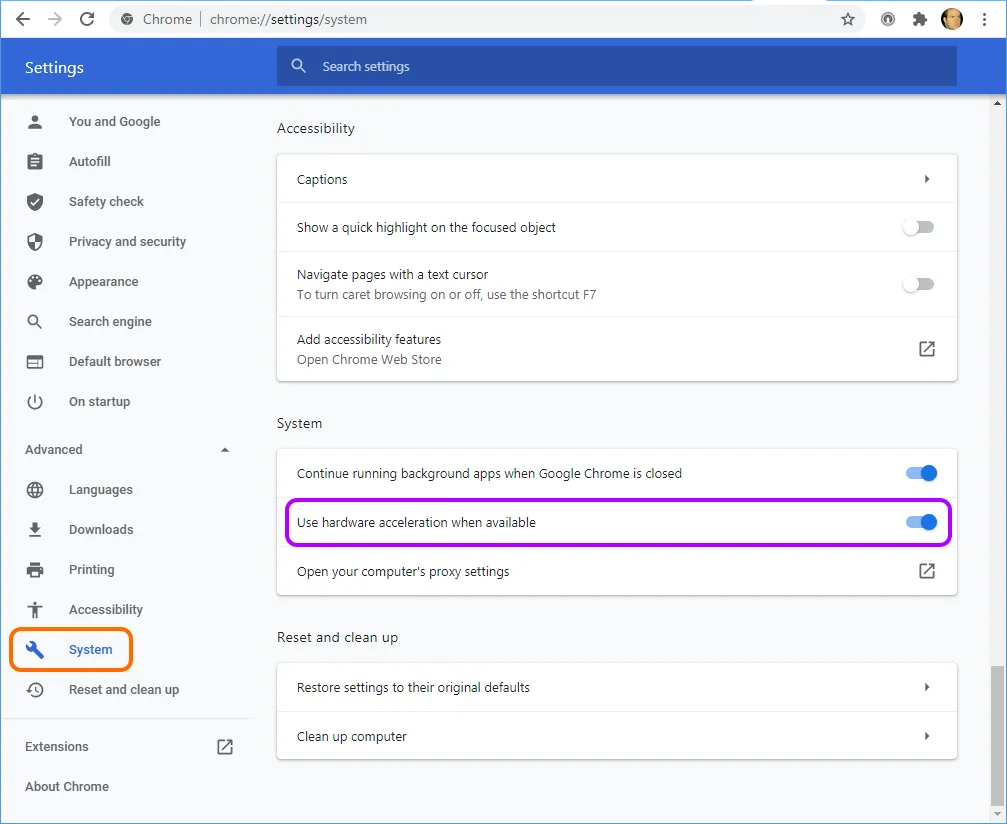Click the magnifier icon in Search settings
This screenshot has width=1007, height=824.
[x=299, y=66]
